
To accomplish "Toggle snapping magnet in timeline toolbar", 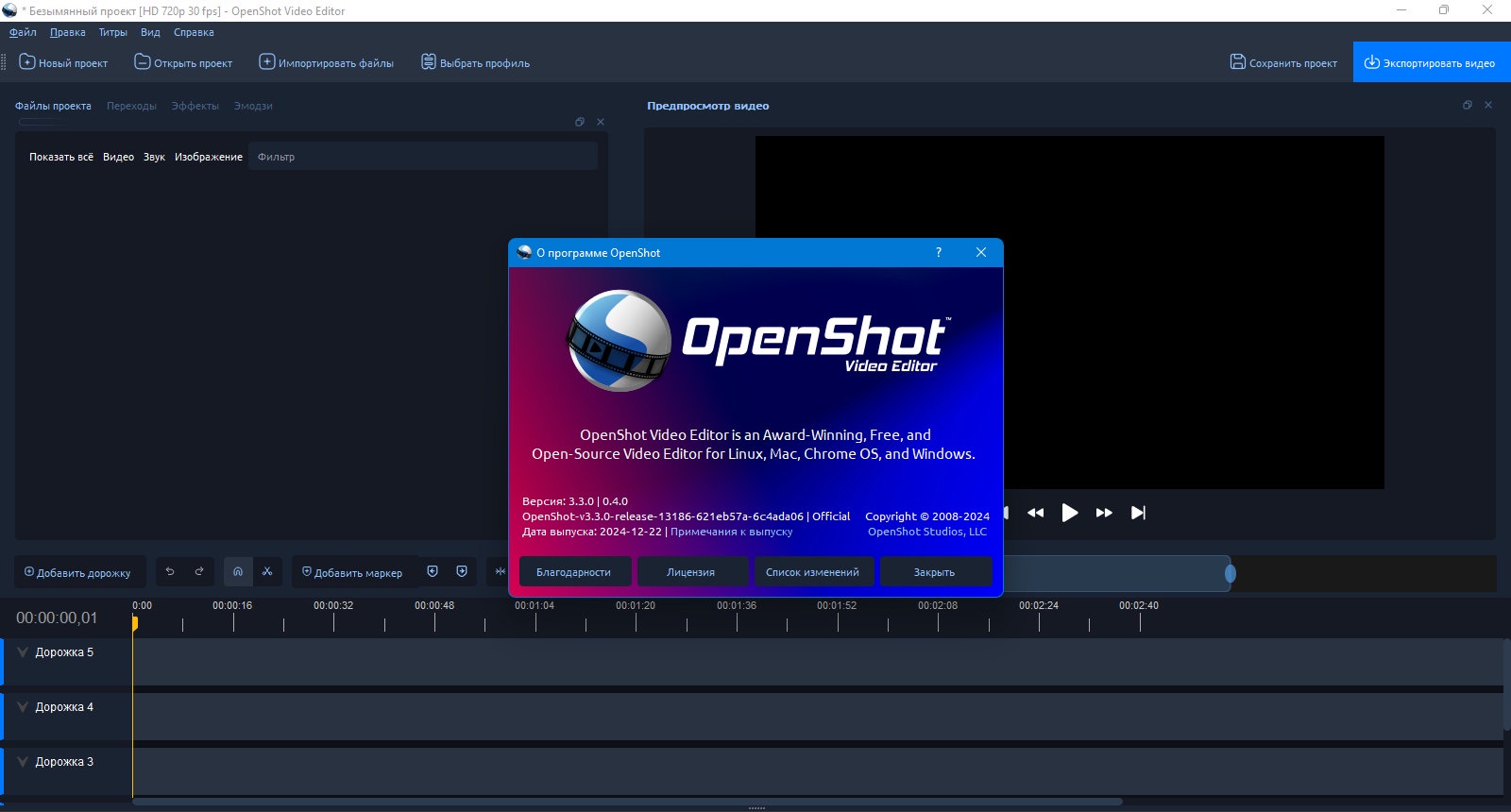I will point(238,571).
